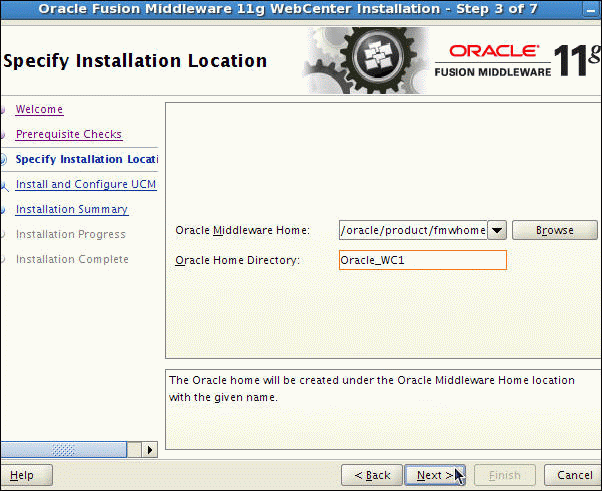Minimize the installer window
The width and height of the screenshot is (602, 491).
pos(590,10)
